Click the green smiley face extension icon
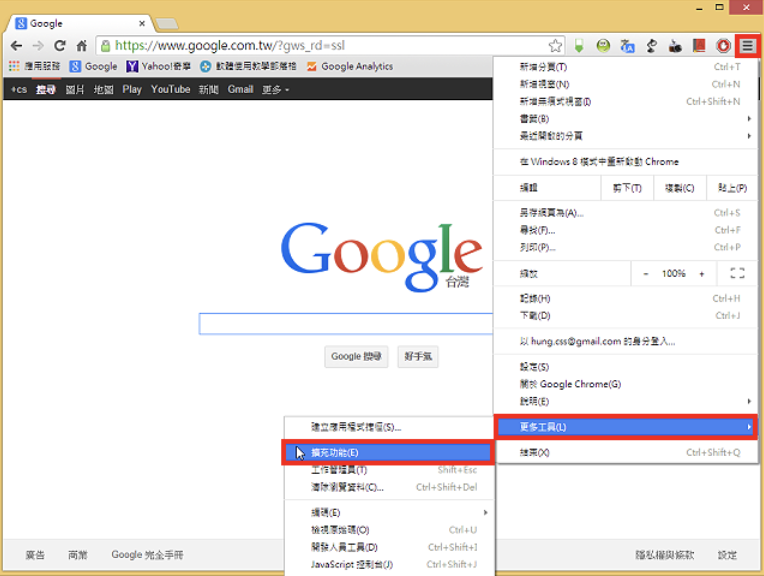Image resolution: width=764 pixels, height=576 pixels. coord(603,46)
